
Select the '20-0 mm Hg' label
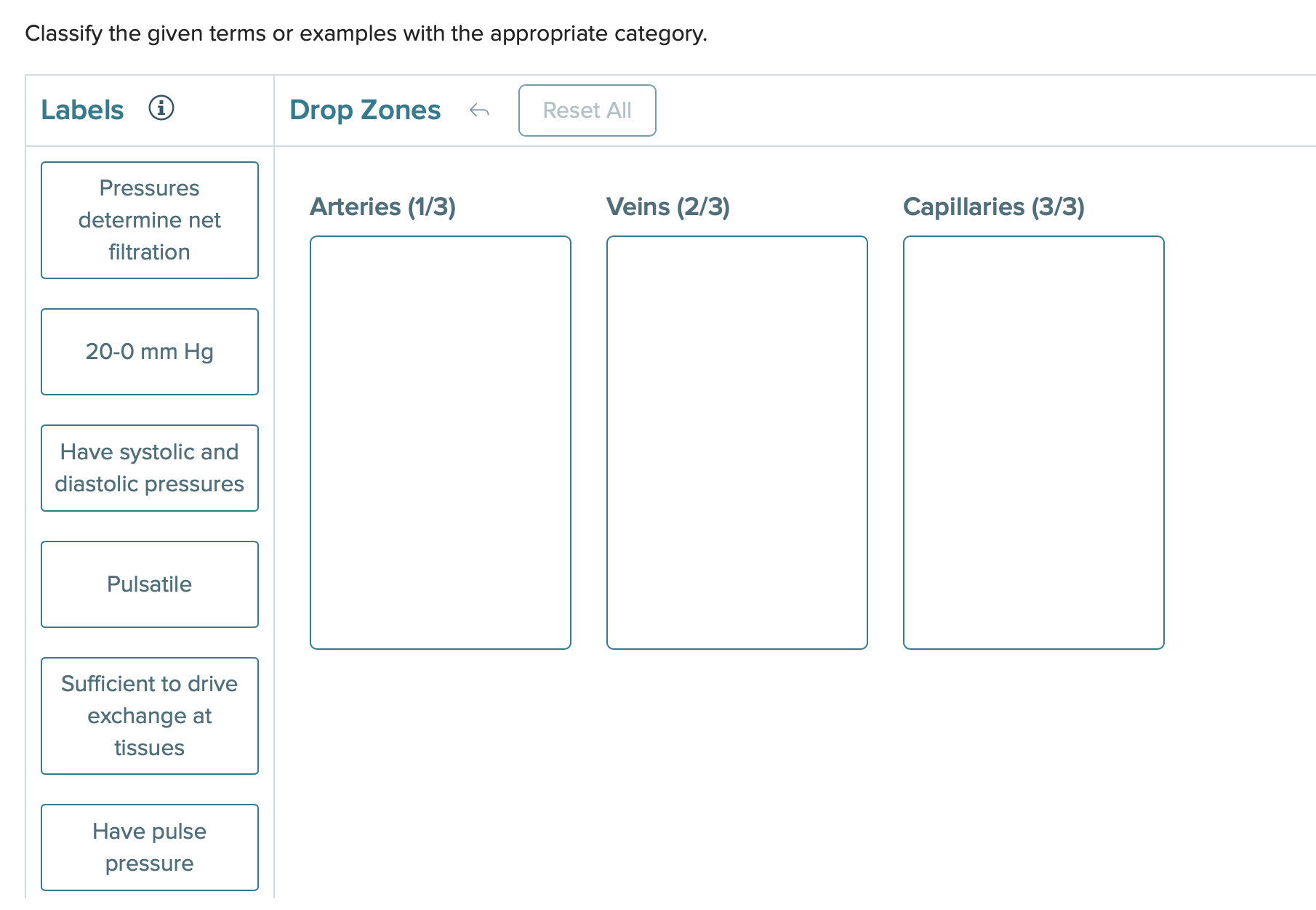click(x=150, y=352)
